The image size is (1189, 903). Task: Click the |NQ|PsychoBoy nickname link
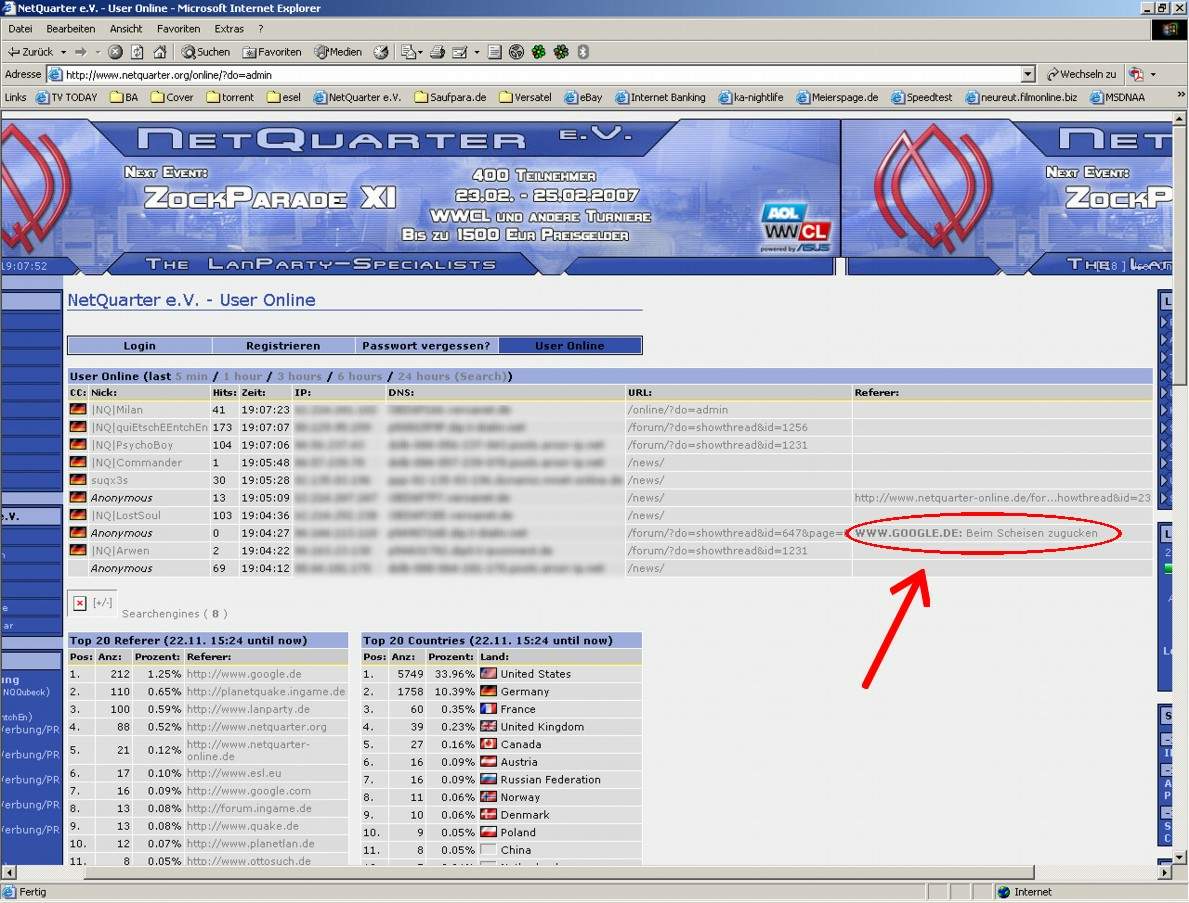132,445
